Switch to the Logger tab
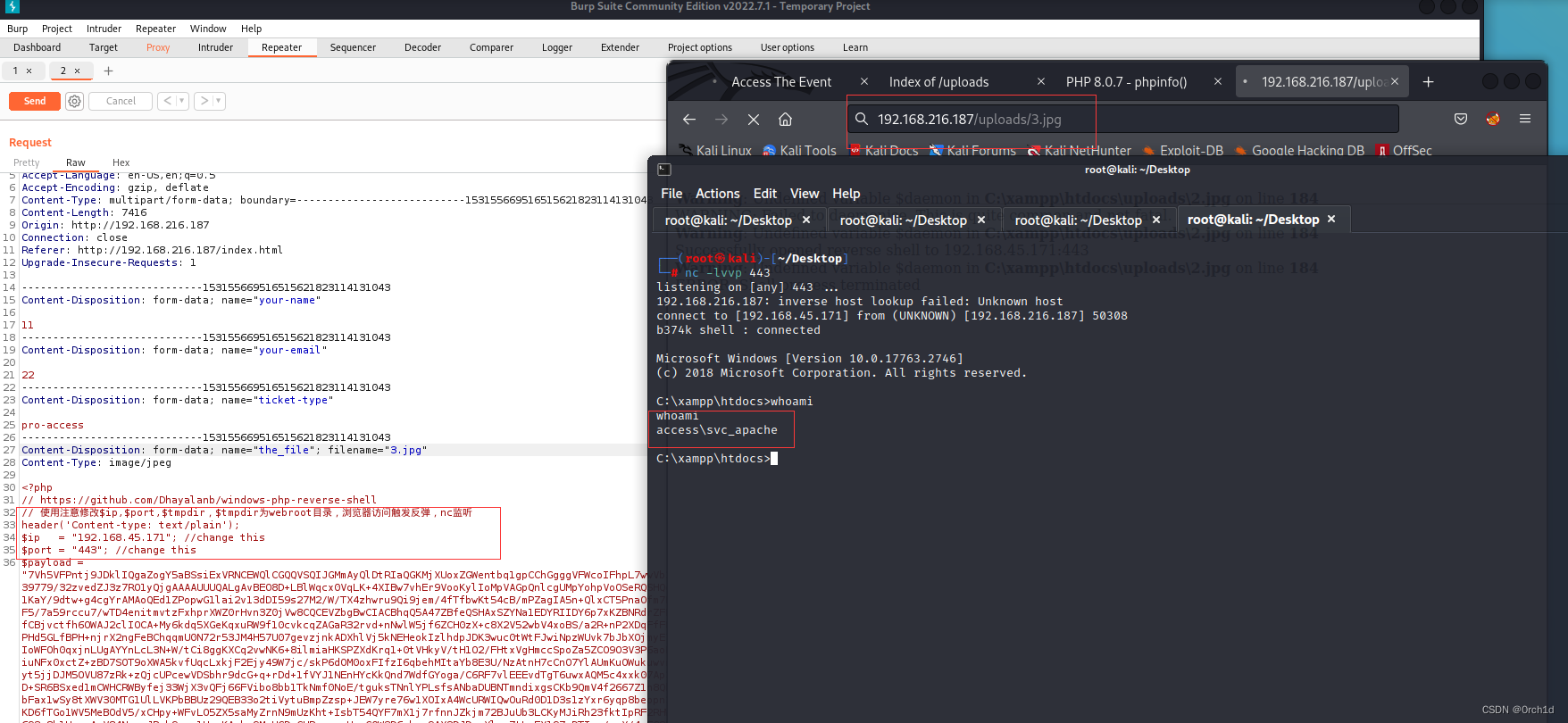1568x723 pixels. click(x=557, y=47)
